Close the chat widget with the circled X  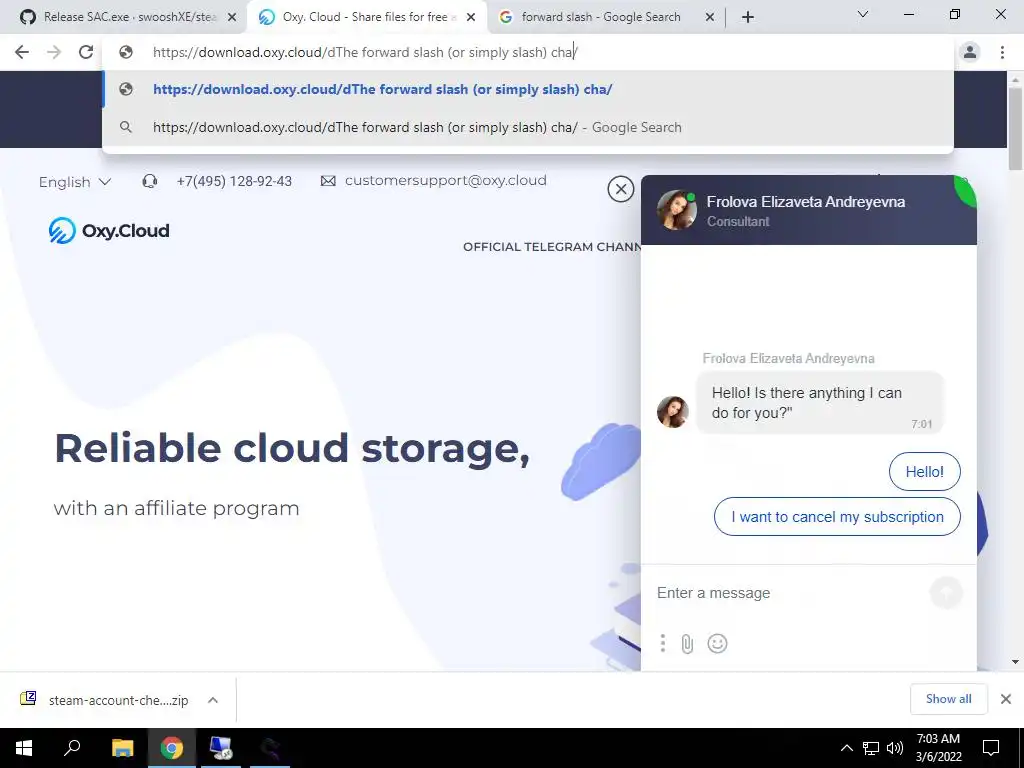point(620,189)
